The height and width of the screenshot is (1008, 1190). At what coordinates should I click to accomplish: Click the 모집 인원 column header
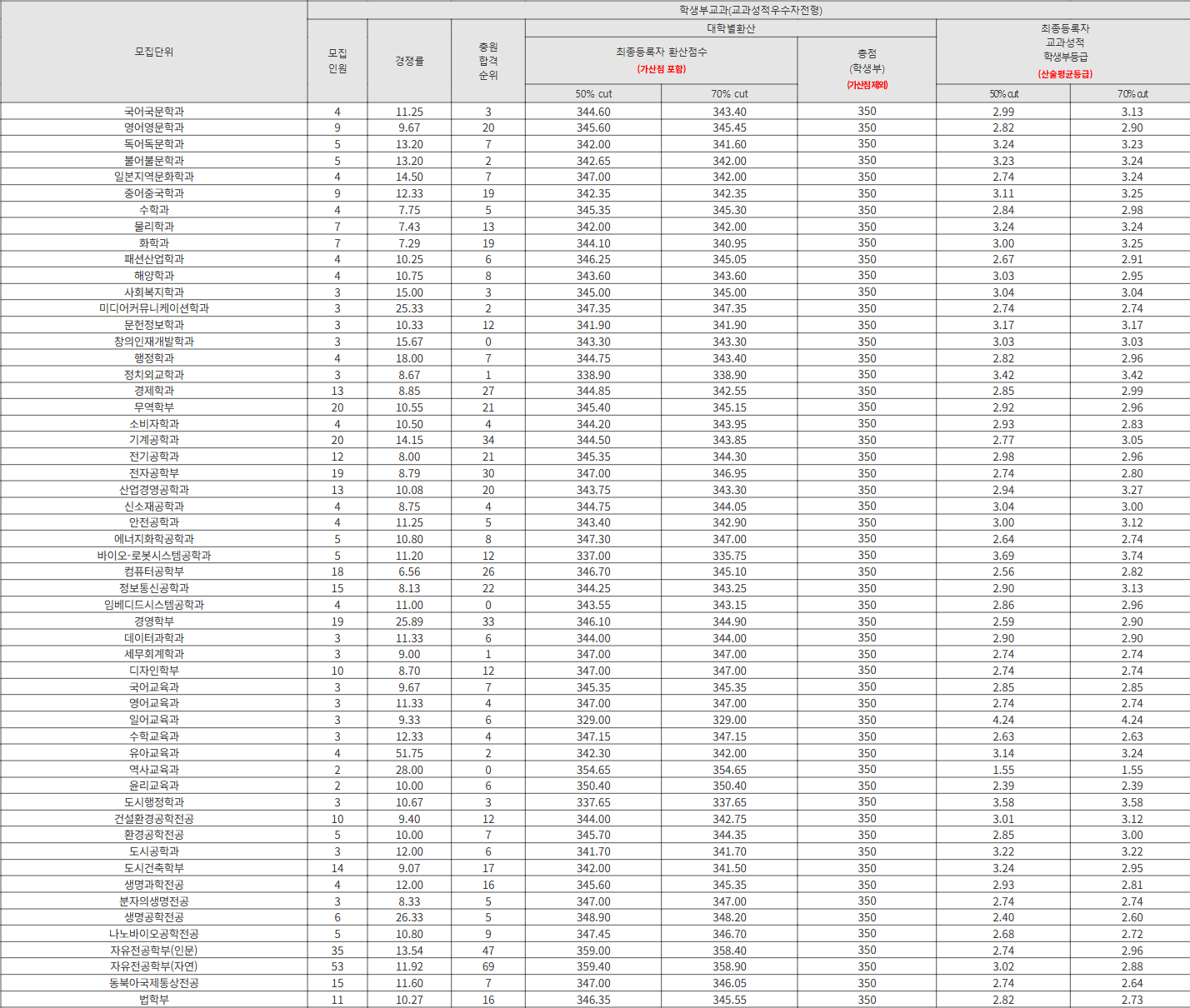(x=337, y=61)
